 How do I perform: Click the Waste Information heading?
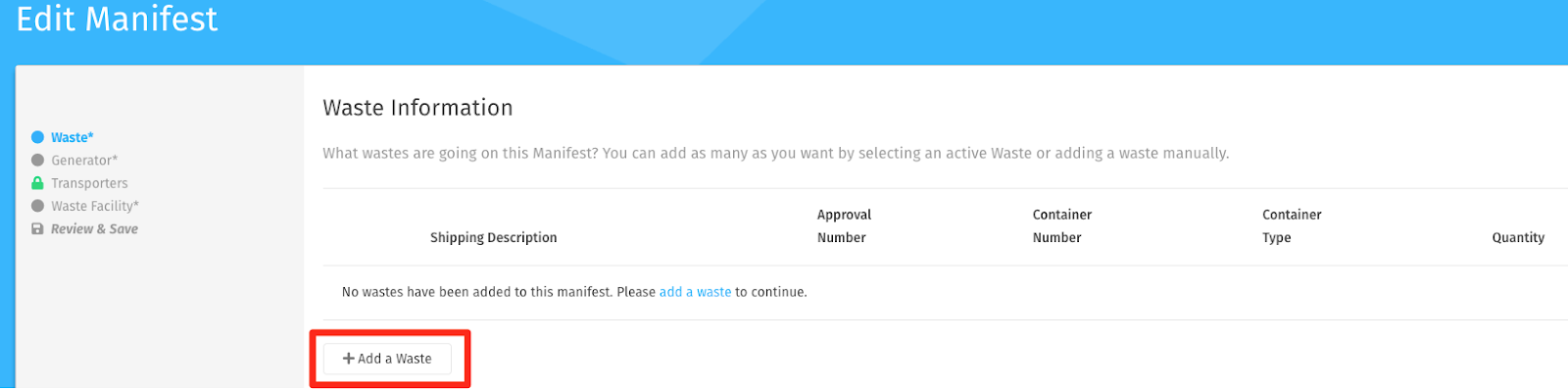point(417,108)
